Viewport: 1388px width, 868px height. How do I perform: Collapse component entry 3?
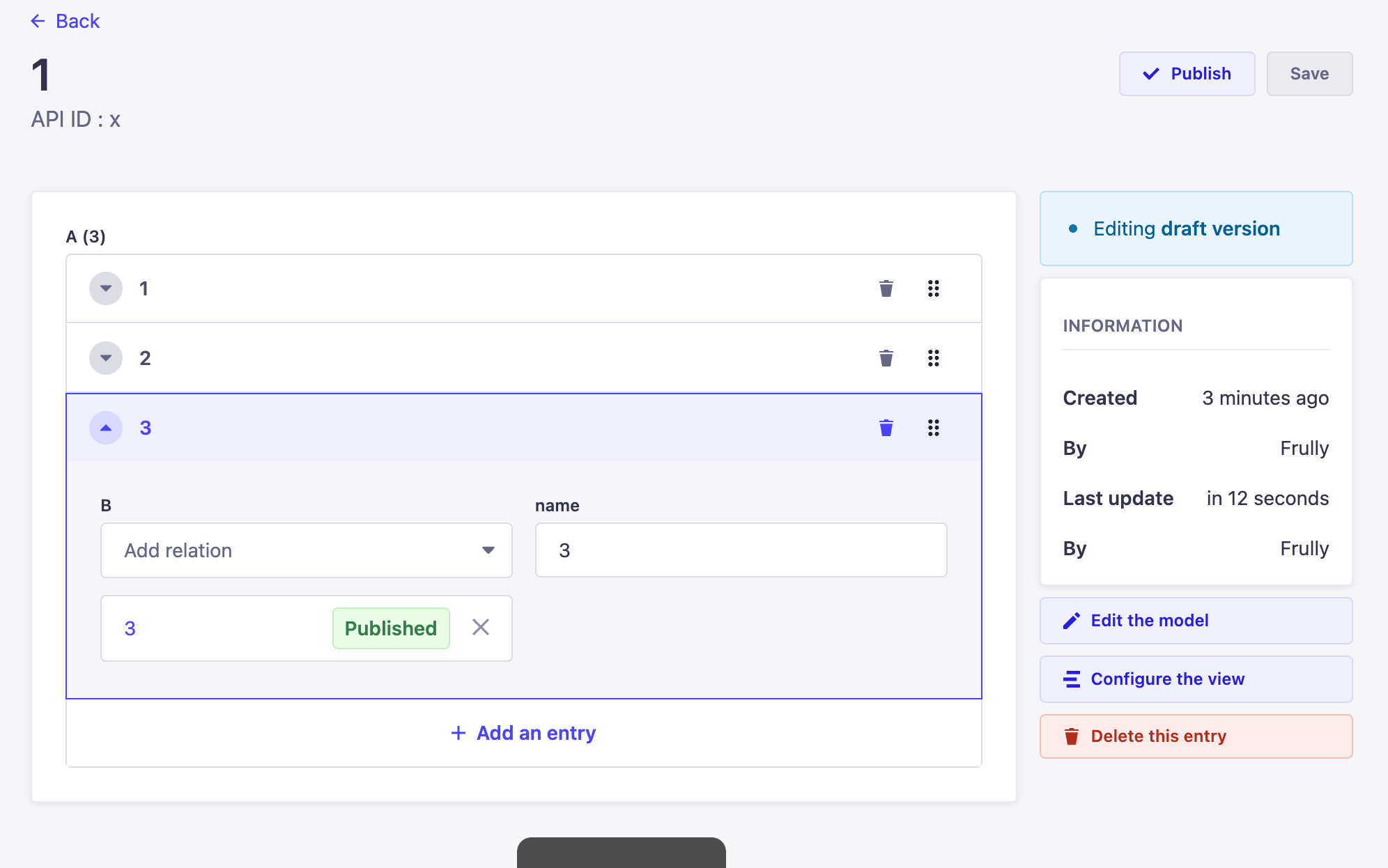click(x=106, y=428)
